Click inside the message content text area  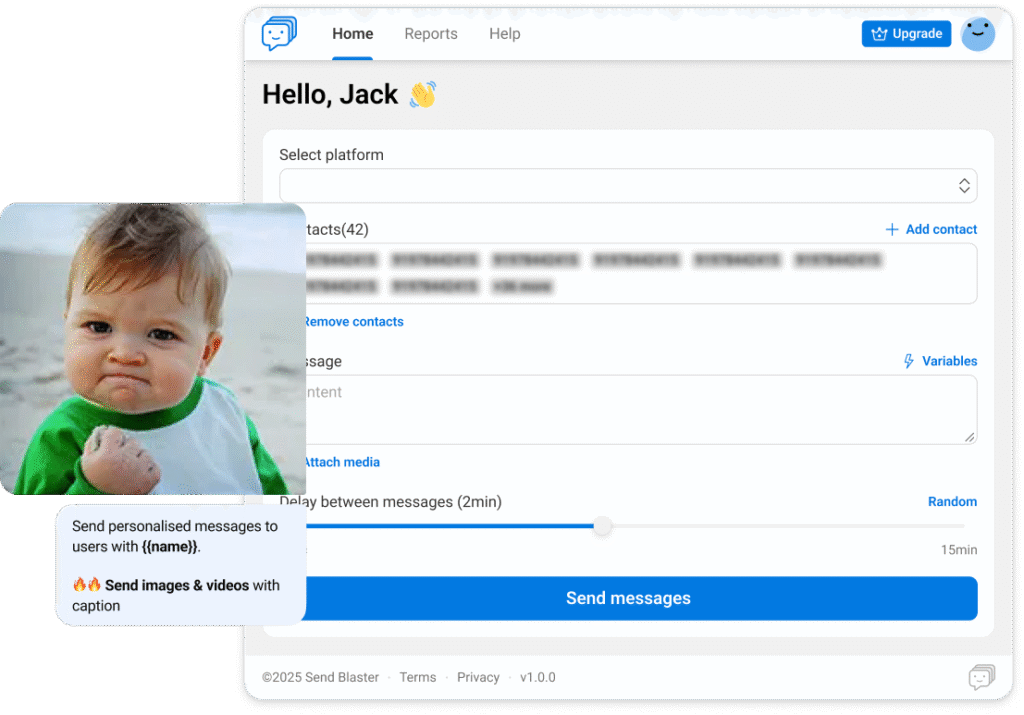pos(640,410)
